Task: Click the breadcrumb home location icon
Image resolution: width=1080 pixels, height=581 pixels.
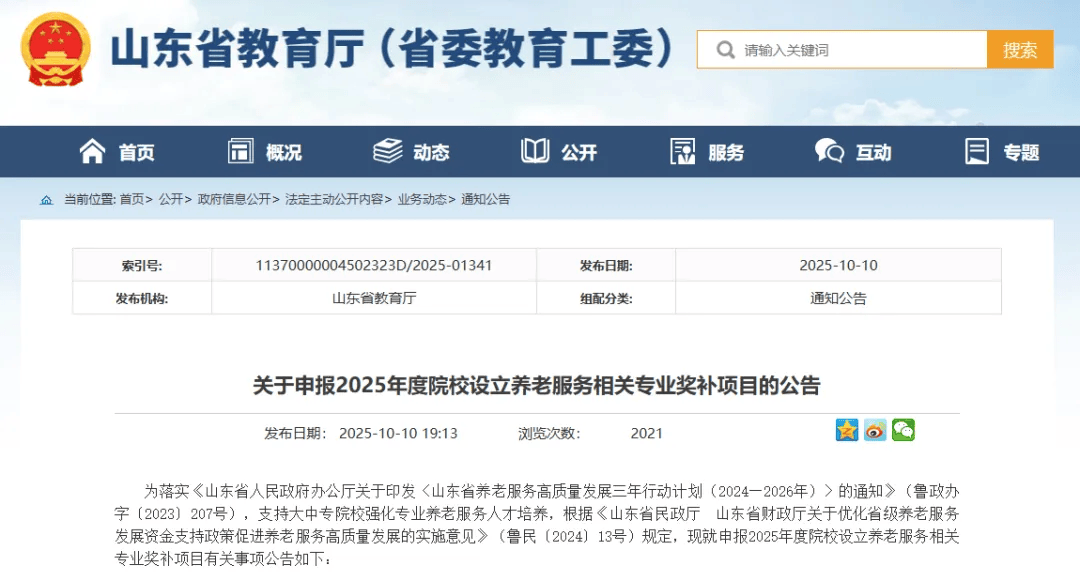Action: [x=46, y=200]
